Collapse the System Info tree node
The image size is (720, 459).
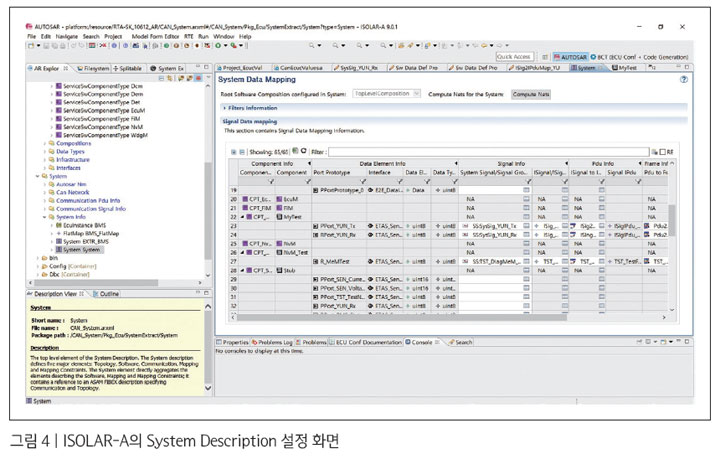pyautogui.click(x=45, y=217)
